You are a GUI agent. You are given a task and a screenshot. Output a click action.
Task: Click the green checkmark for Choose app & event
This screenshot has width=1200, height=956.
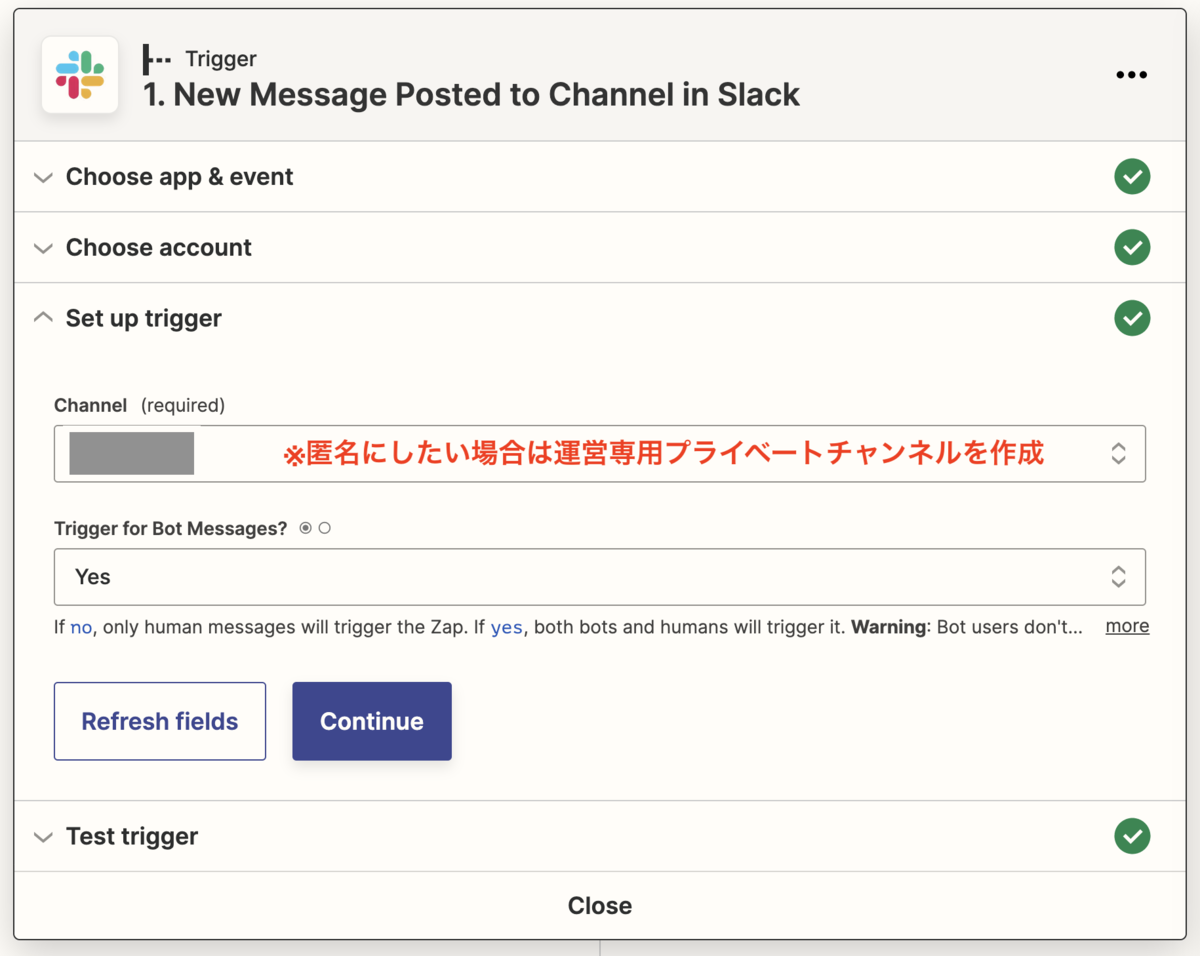tap(1132, 177)
